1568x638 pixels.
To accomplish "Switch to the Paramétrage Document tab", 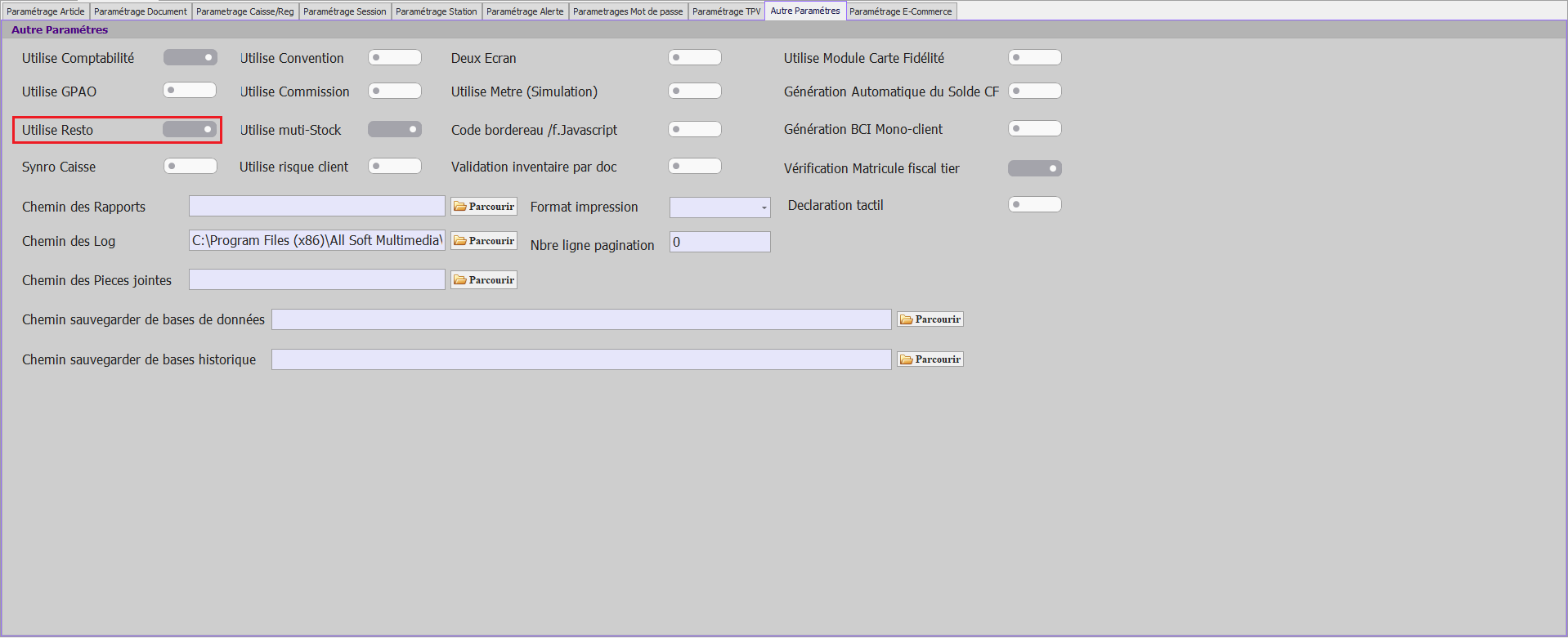I will tap(141, 11).
